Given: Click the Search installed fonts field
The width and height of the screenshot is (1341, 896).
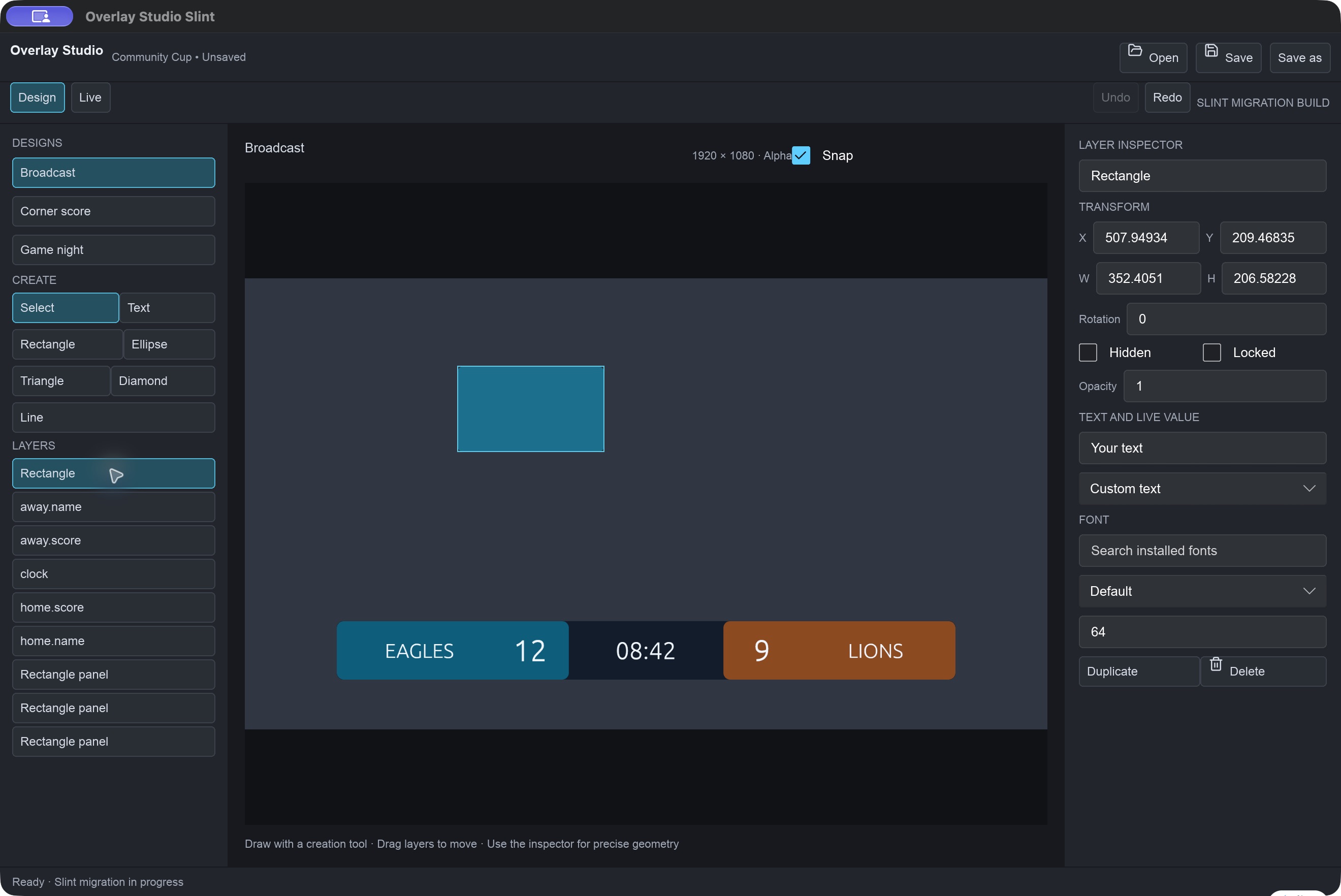Looking at the screenshot, I should (x=1202, y=550).
